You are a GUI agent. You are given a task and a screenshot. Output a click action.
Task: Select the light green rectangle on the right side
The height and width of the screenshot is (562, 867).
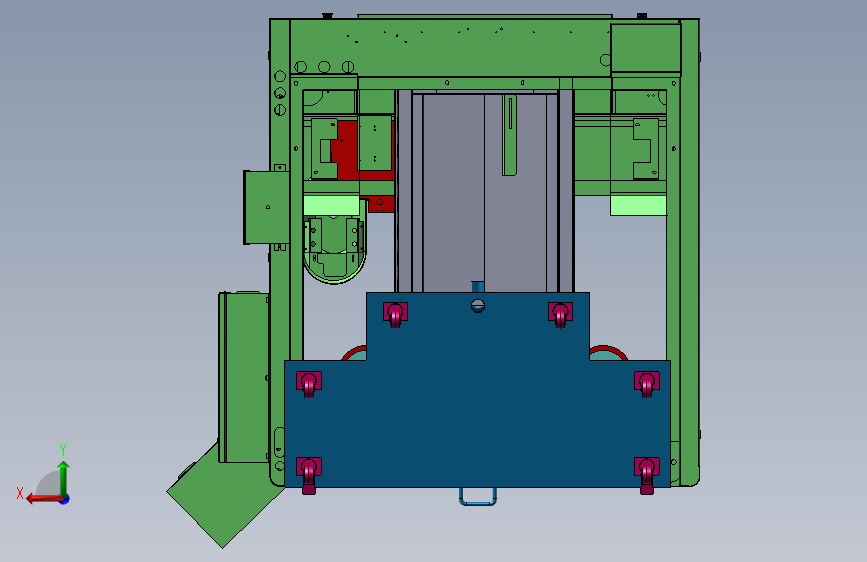638,205
